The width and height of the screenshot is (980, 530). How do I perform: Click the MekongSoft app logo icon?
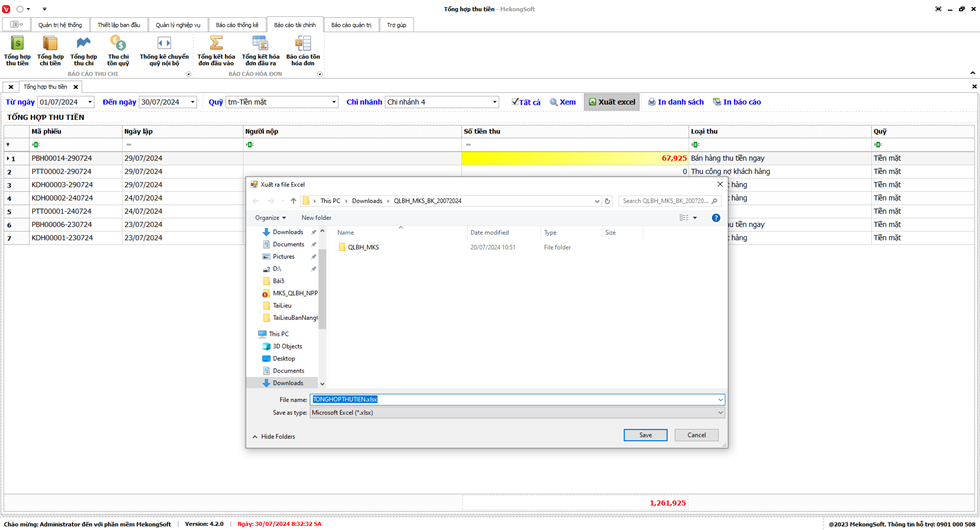click(x=6, y=9)
